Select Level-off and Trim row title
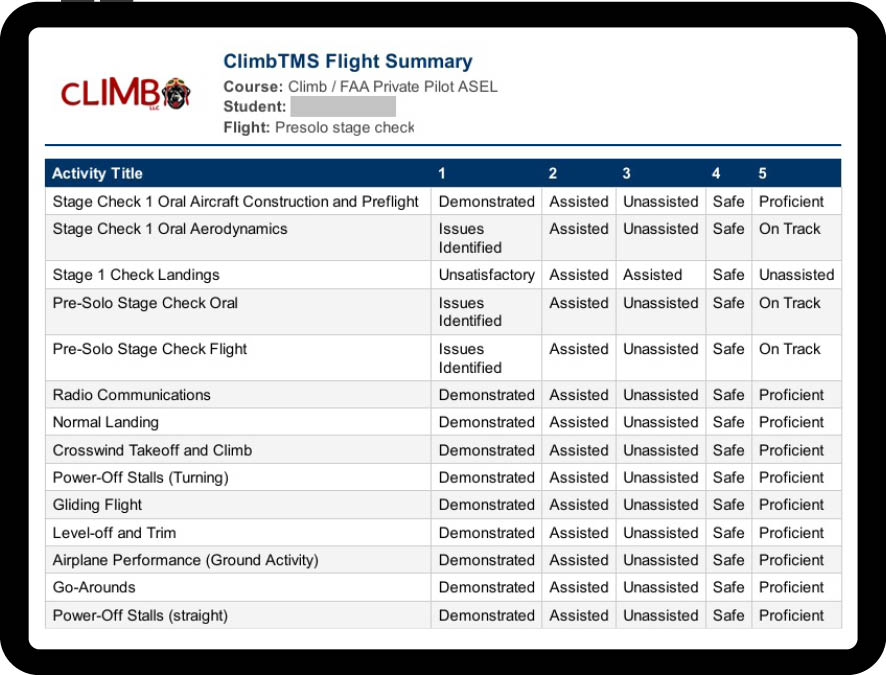The image size is (886, 675). [x=114, y=533]
